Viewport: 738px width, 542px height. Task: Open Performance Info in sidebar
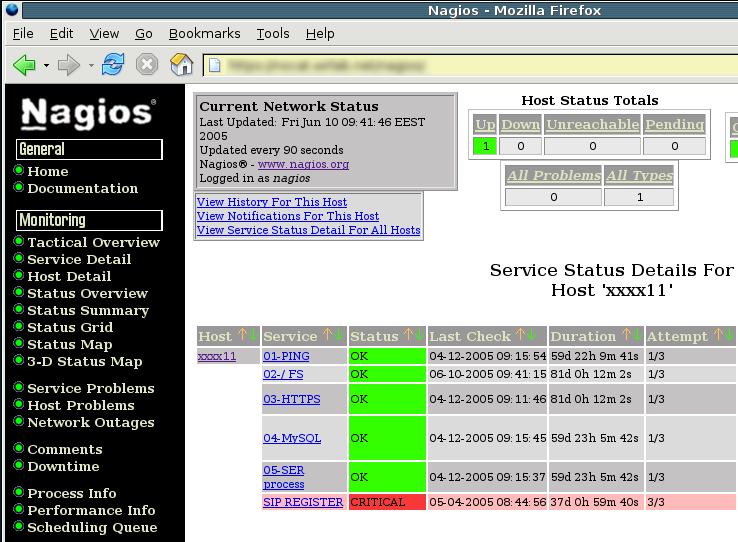91,510
